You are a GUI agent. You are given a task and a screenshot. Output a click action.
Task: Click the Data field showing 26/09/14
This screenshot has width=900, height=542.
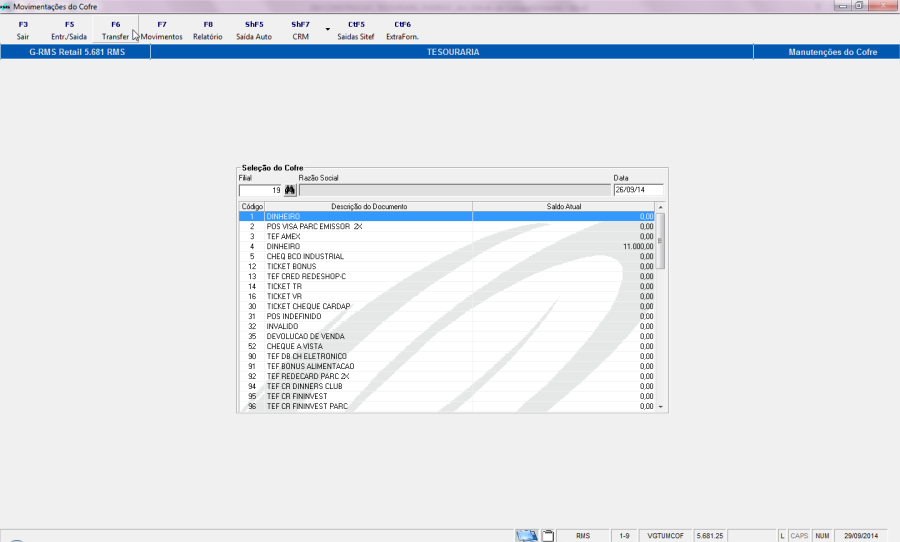point(638,189)
